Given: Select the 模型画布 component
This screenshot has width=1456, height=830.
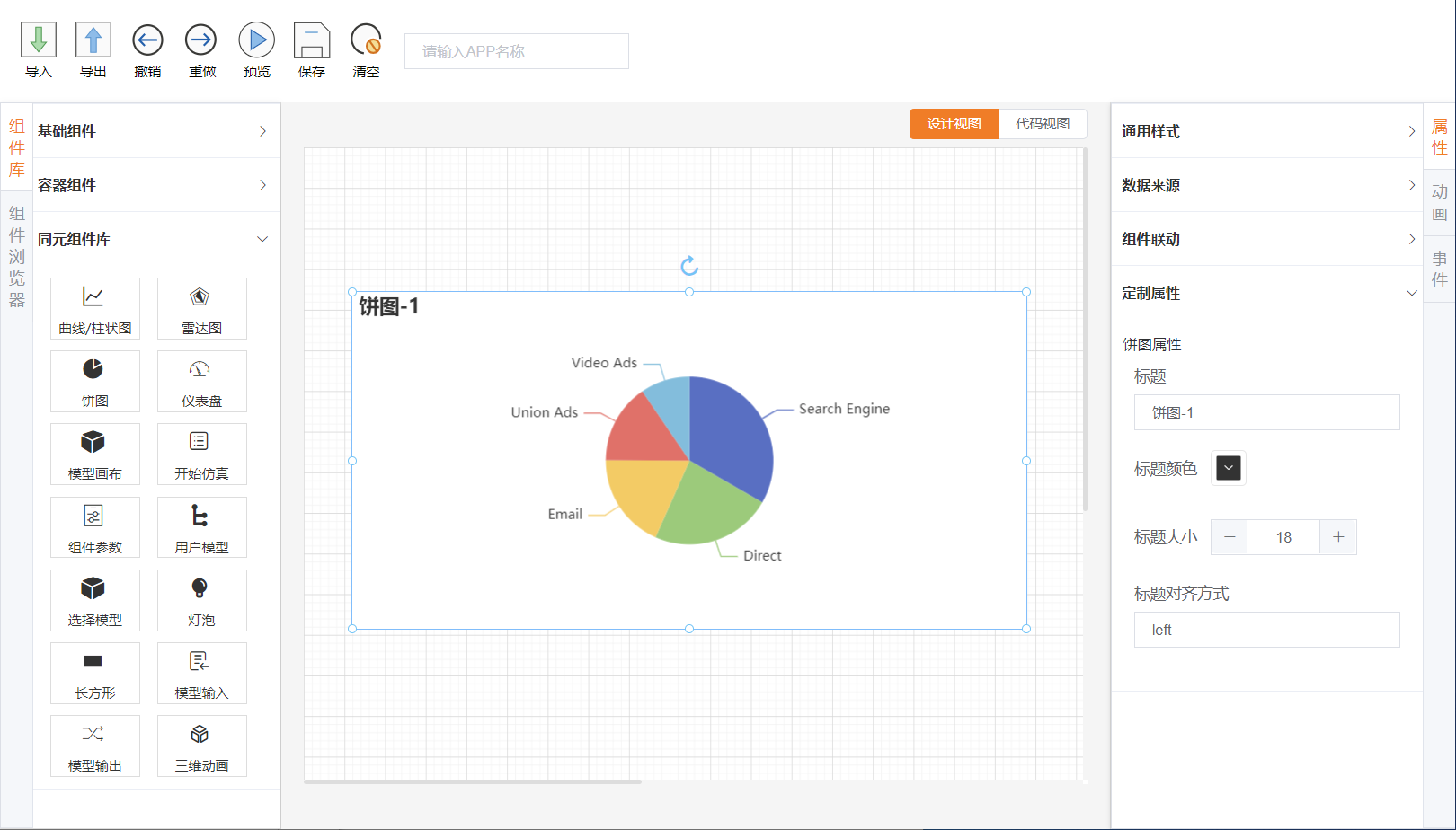Looking at the screenshot, I should point(95,454).
